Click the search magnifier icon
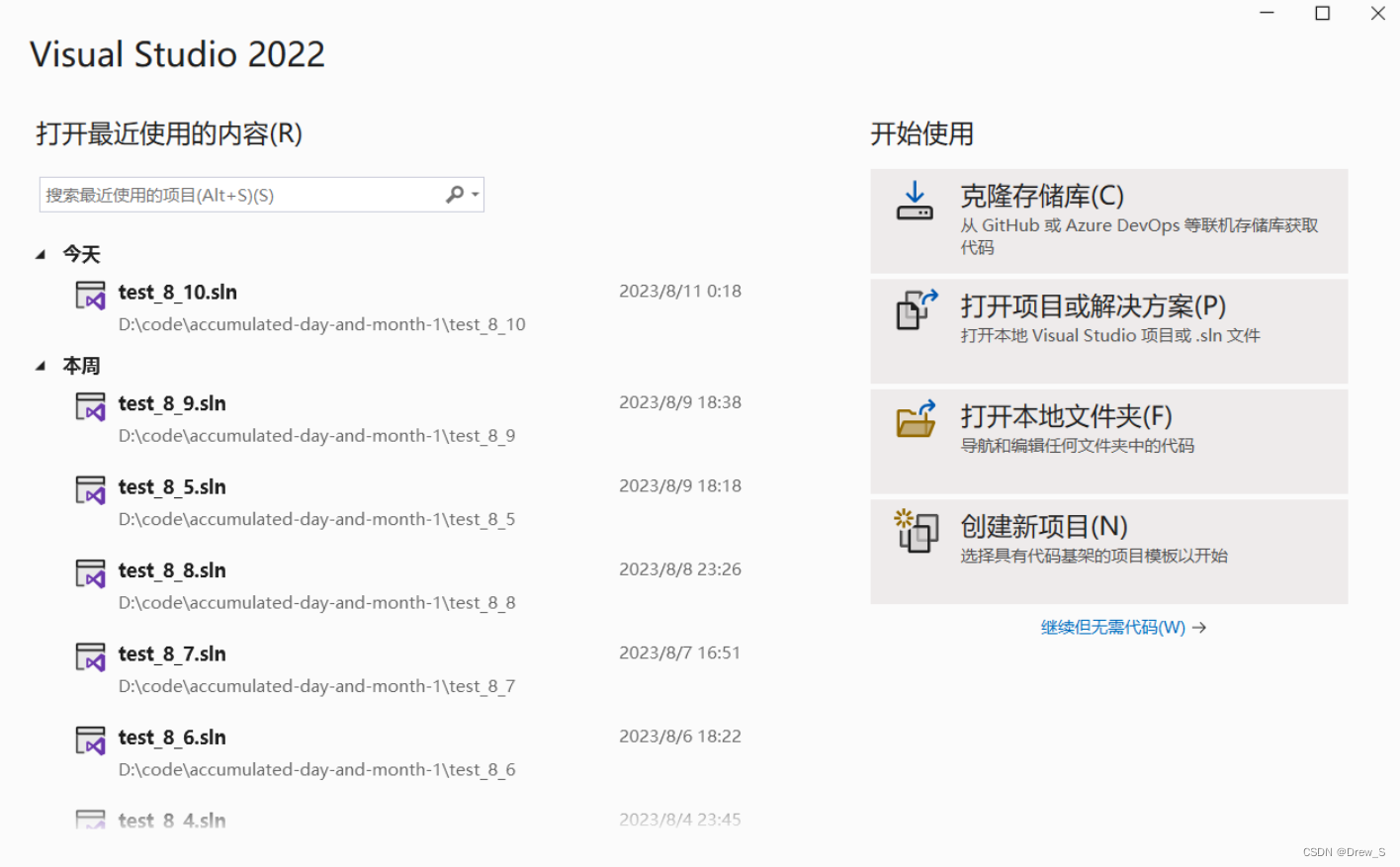Screen dimensions: 1400x867 point(455,195)
